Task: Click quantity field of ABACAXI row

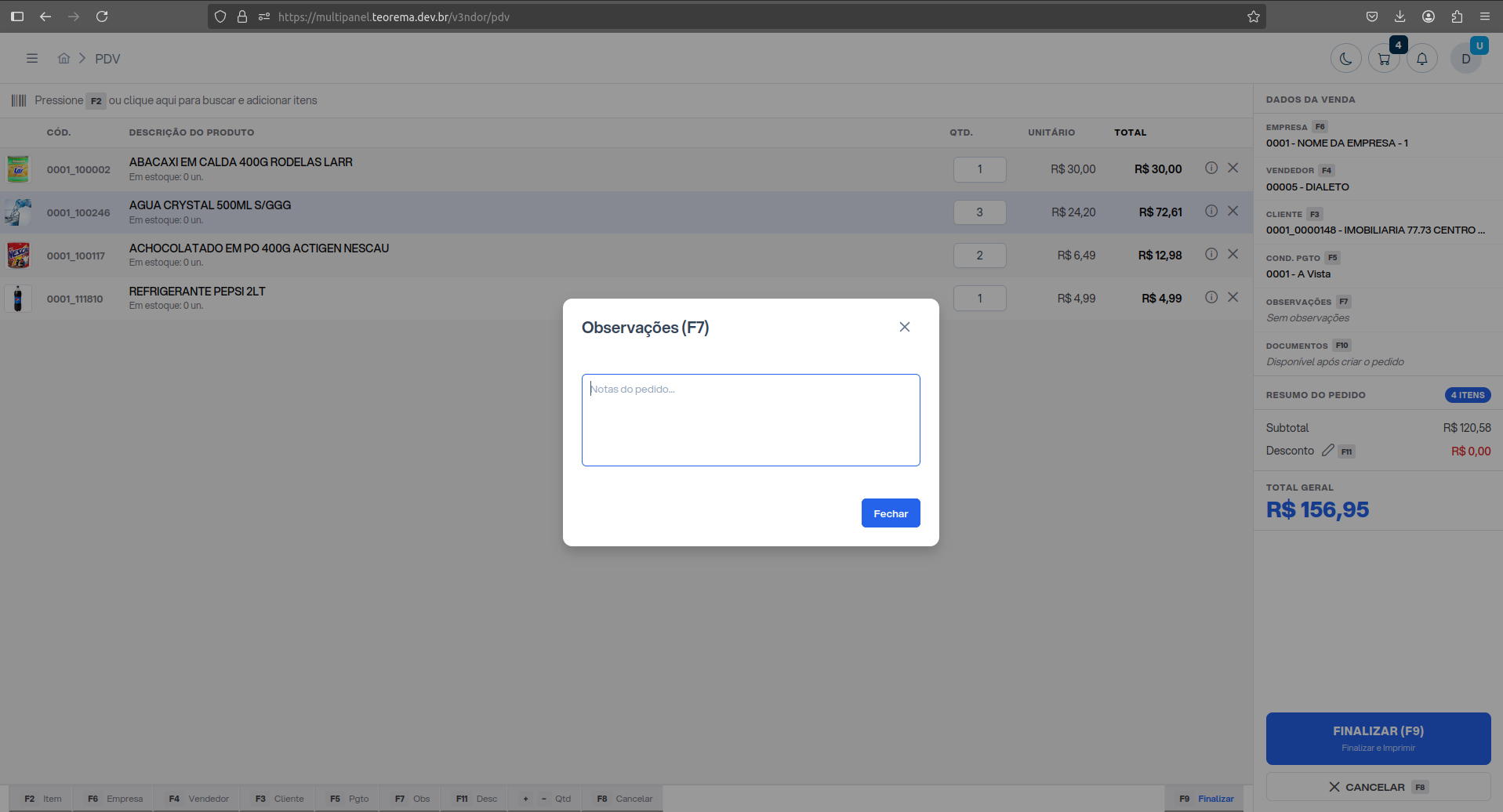Action: point(979,169)
